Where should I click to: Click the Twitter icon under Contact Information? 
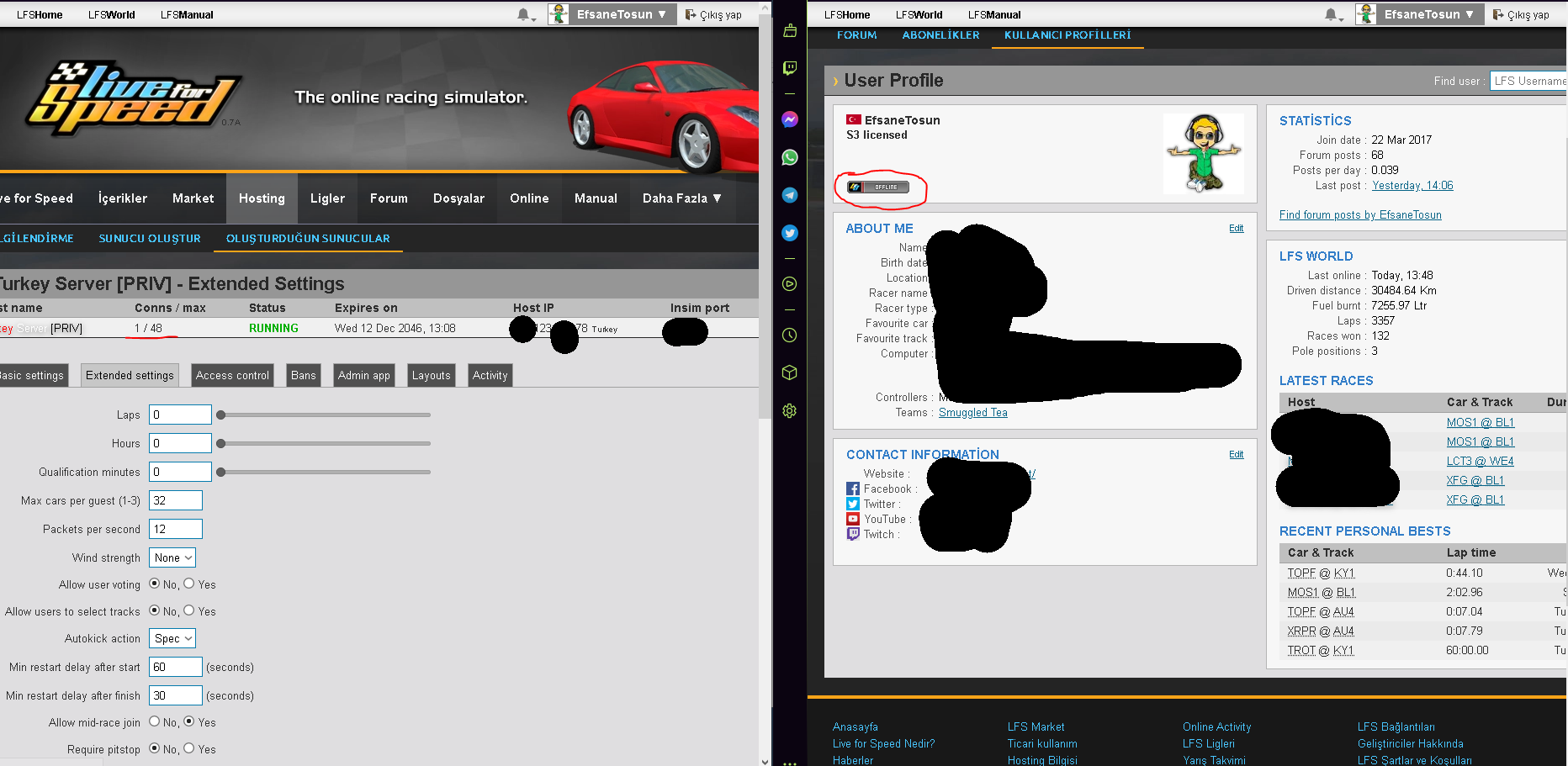(853, 505)
